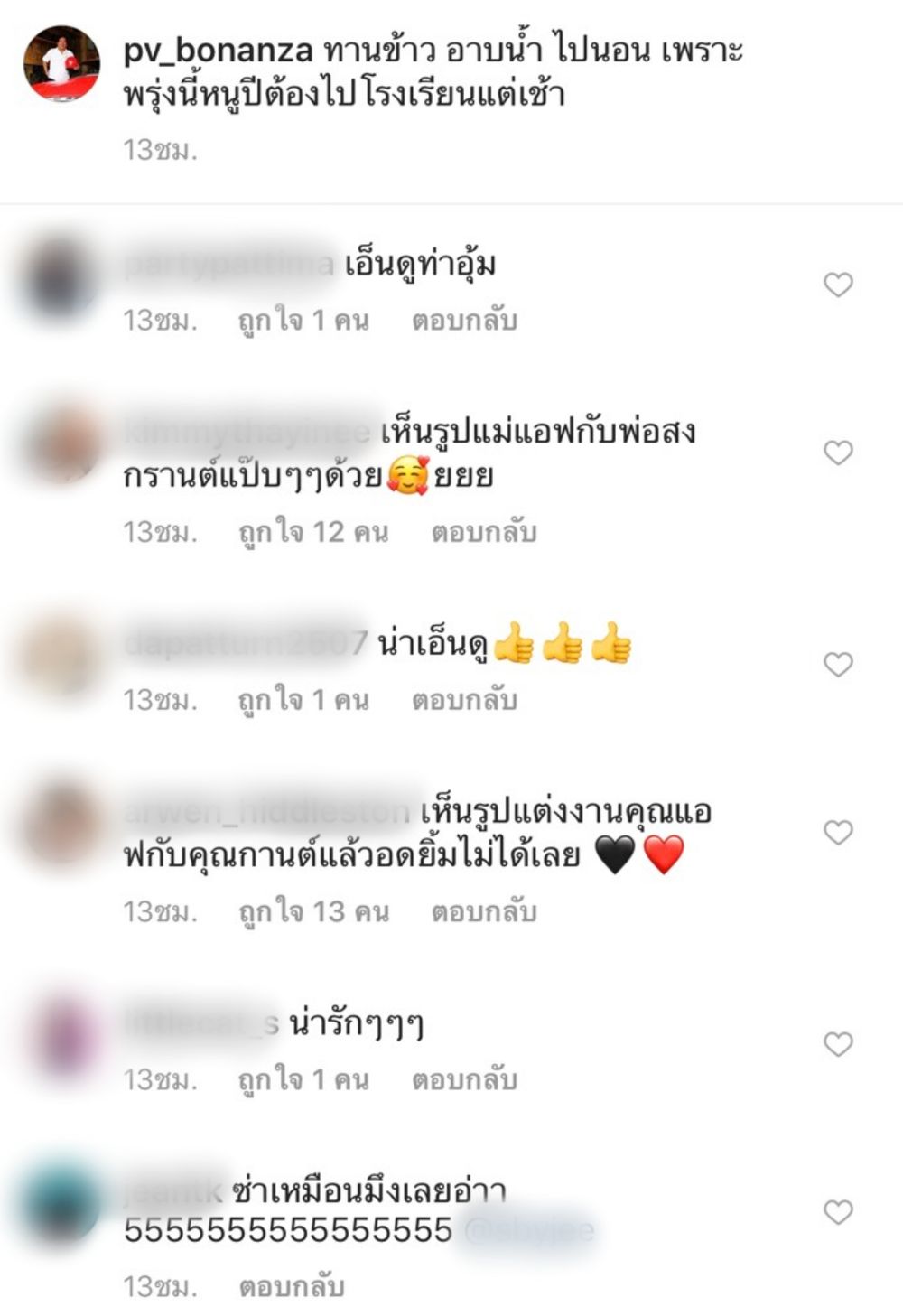The height and width of the screenshot is (1316, 903).
Task: Reply to the comment with 13 likes
Action: click(484, 912)
